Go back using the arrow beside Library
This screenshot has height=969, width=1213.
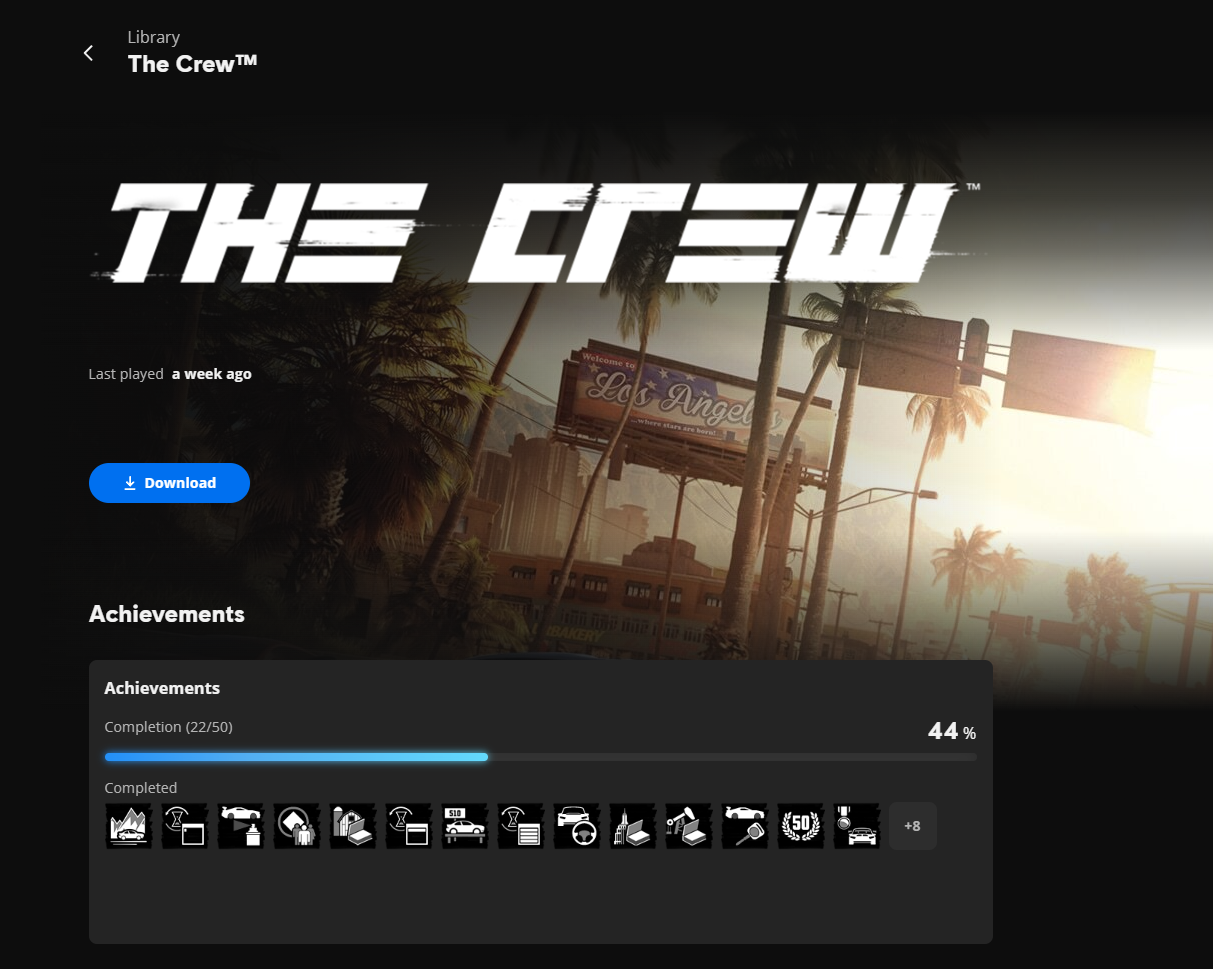[88, 53]
